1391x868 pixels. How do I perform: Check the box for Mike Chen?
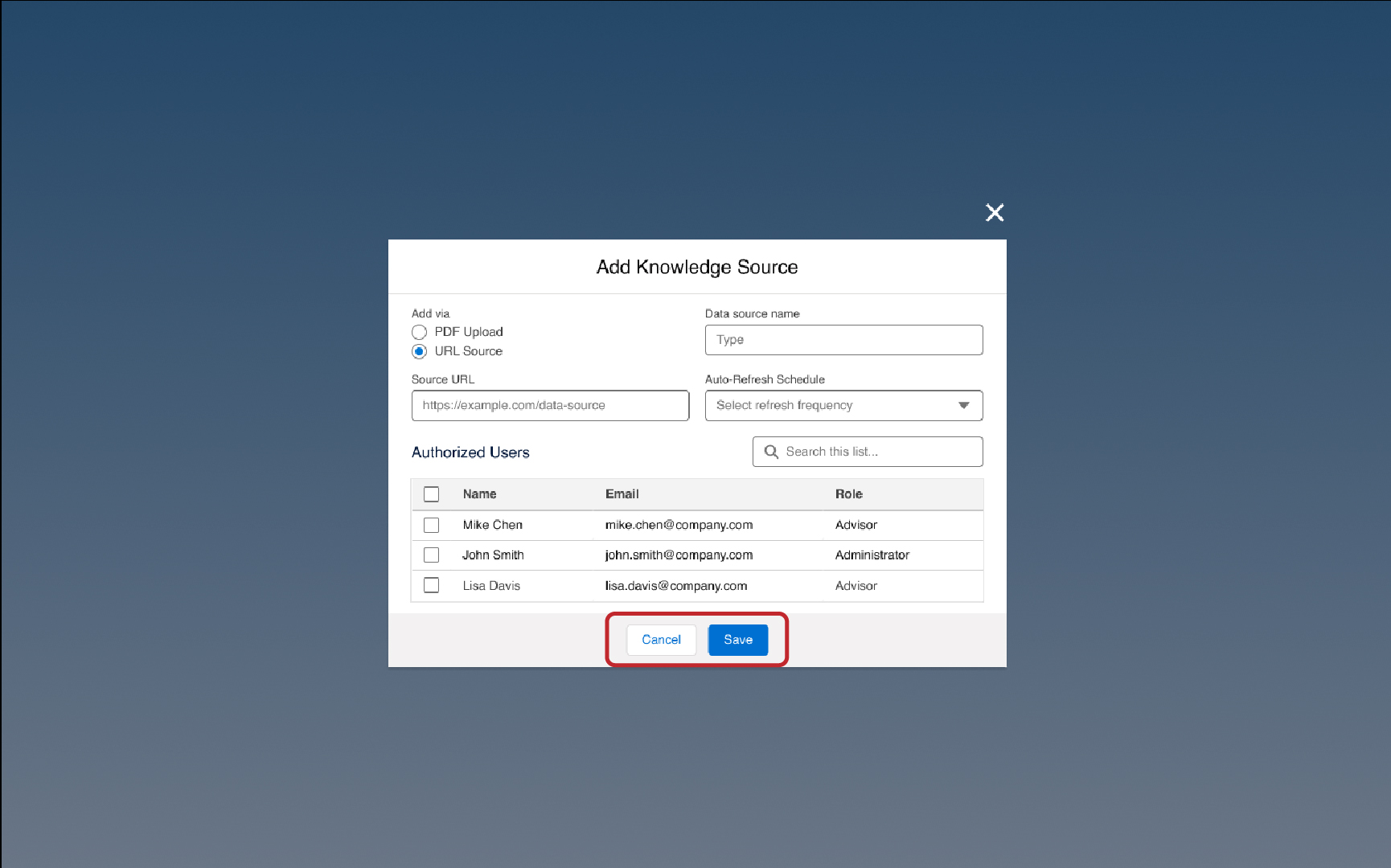coord(432,525)
